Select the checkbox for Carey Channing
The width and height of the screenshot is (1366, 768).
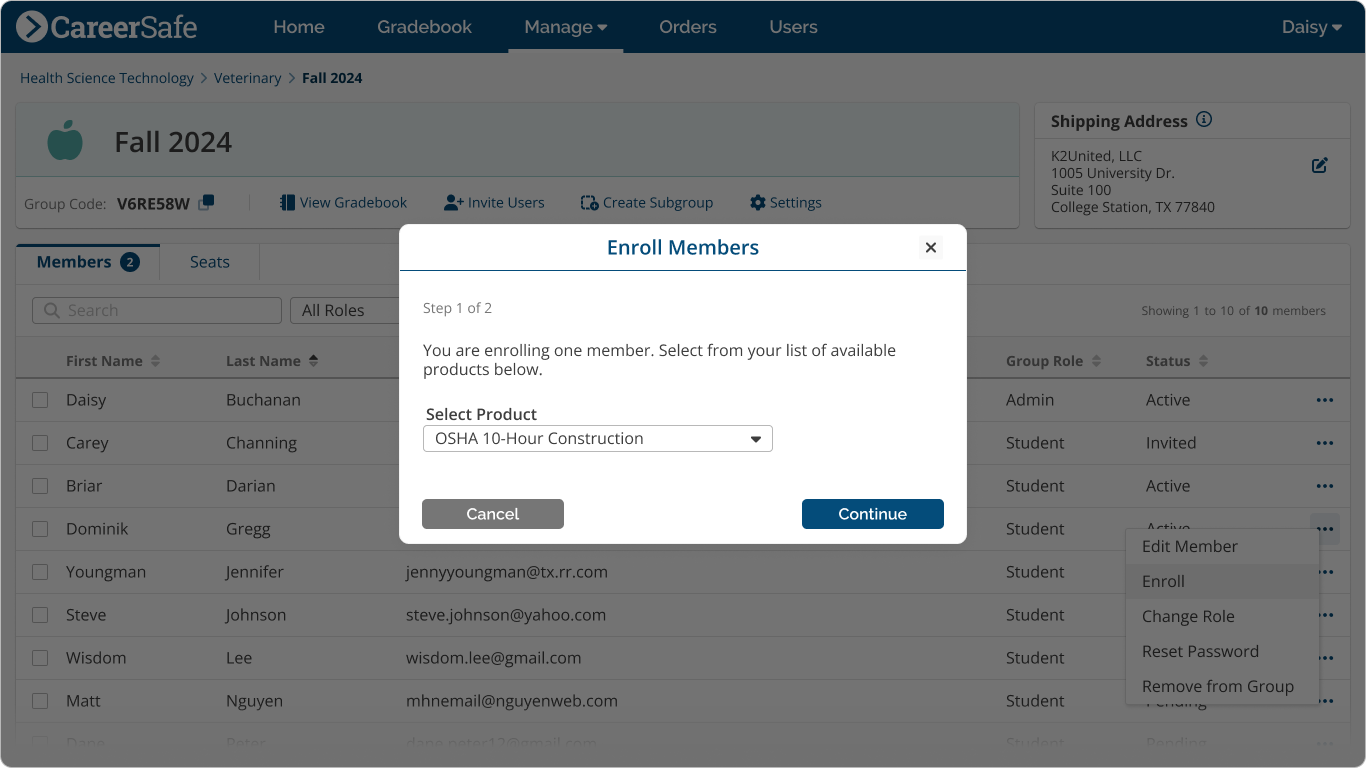click(40, 442)
